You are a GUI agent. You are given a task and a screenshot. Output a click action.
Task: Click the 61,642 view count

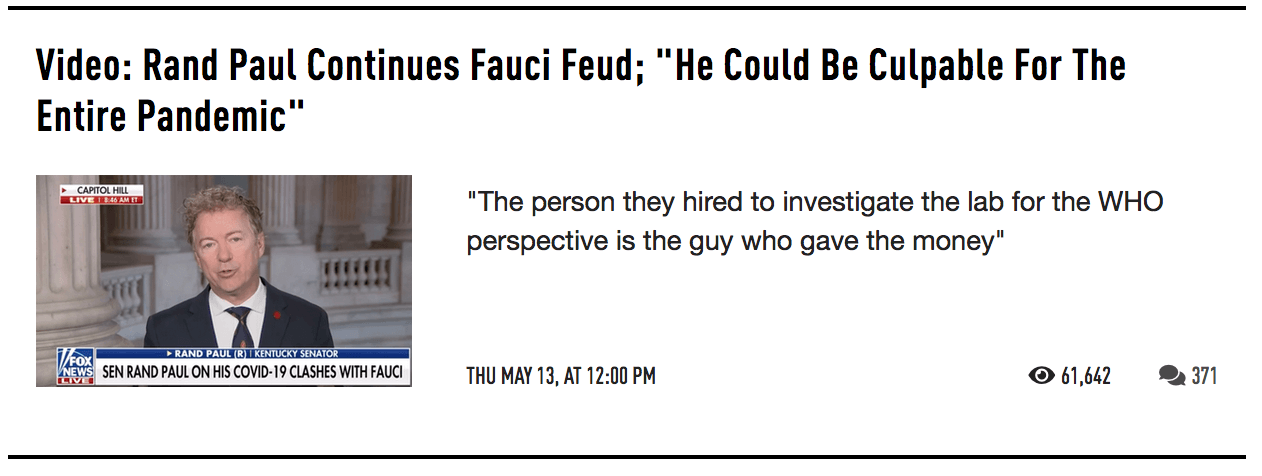coord(1085,376)
